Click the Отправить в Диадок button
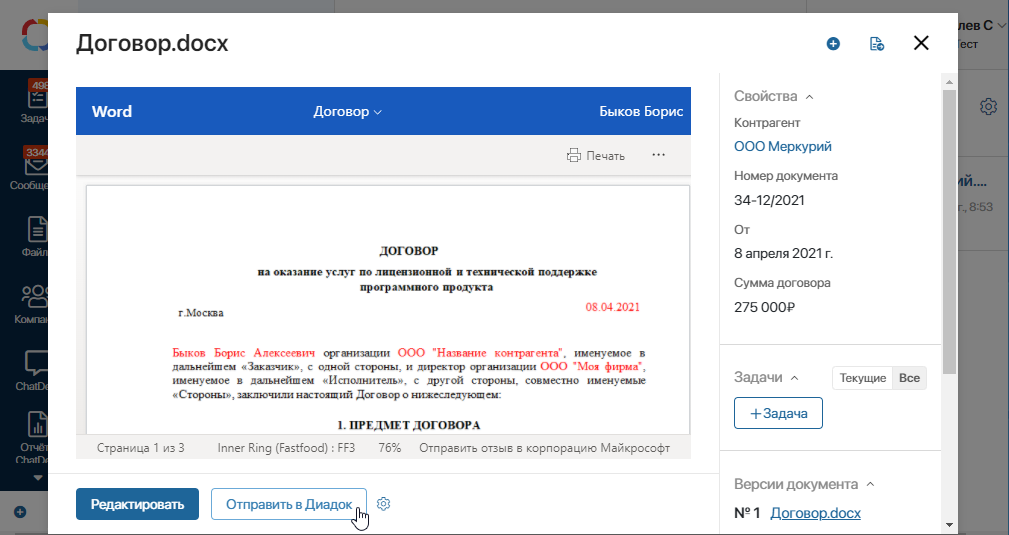Viewport: 1009px width, 535px height. pos(288,504)
